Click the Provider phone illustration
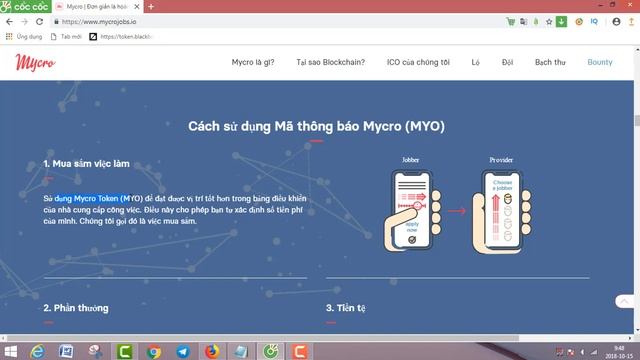The width and height of the screenshot is (640, 360). 502,211
